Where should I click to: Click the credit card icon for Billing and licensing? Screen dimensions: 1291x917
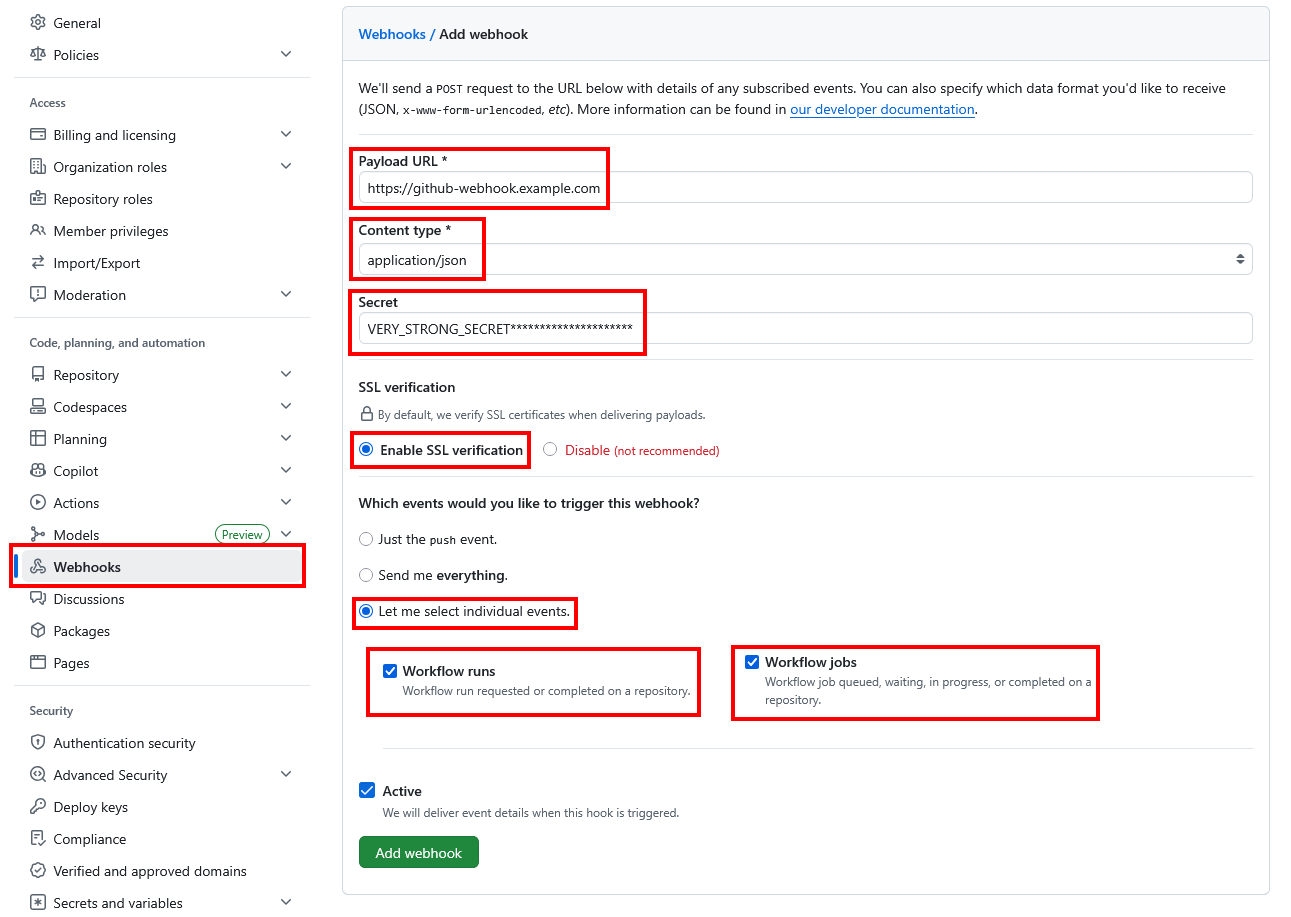pyautogui.click(x=38, y=135)
